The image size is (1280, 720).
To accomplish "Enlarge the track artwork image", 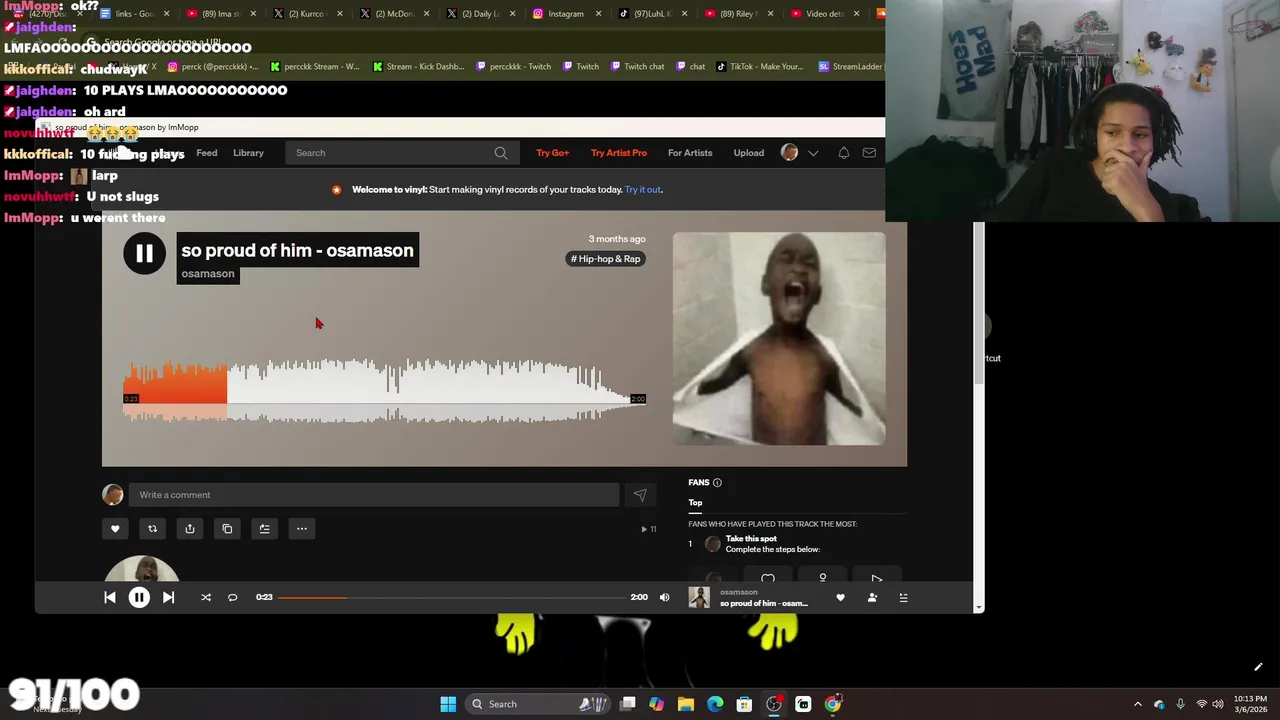I will (x=779, y=339).
